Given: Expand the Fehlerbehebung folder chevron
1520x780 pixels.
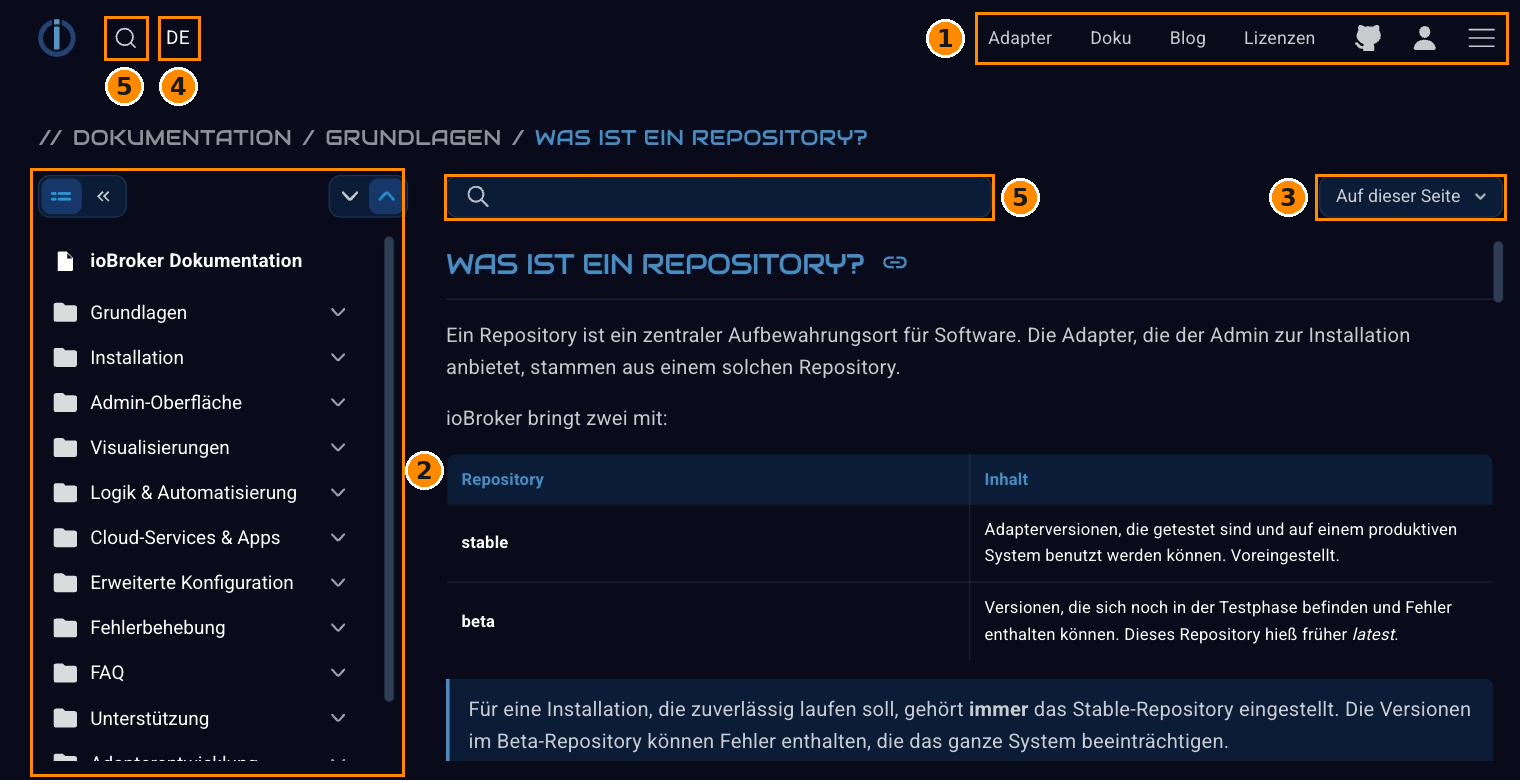Looking at the screenshot, I should pos(338,628).
